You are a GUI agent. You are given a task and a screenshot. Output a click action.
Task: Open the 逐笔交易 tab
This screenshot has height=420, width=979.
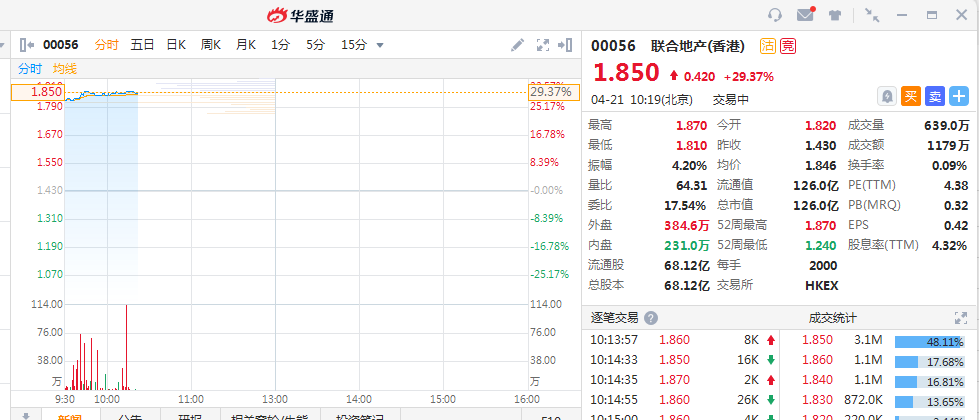(x=613, y=318)
